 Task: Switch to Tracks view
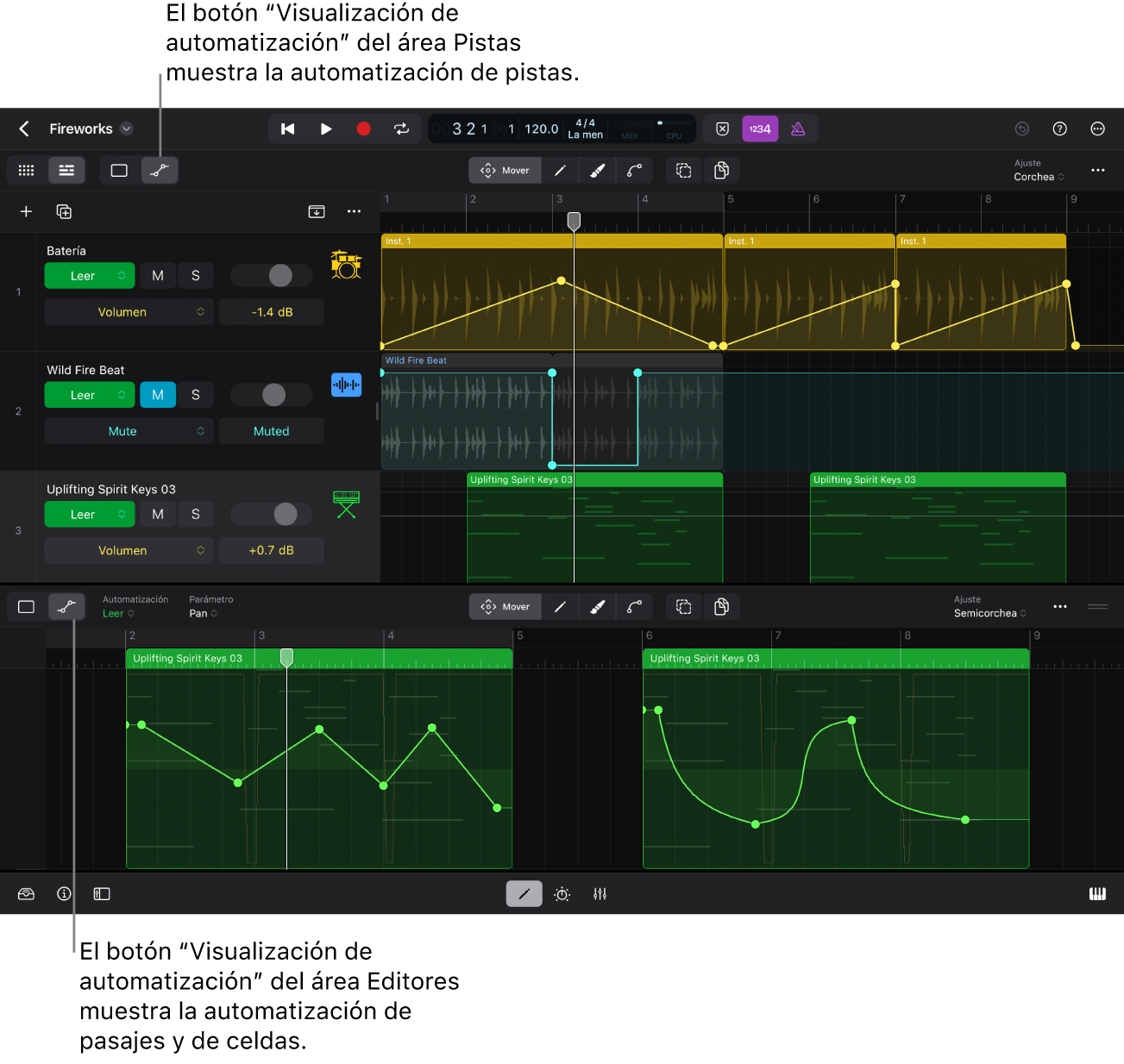pos(66,170)
